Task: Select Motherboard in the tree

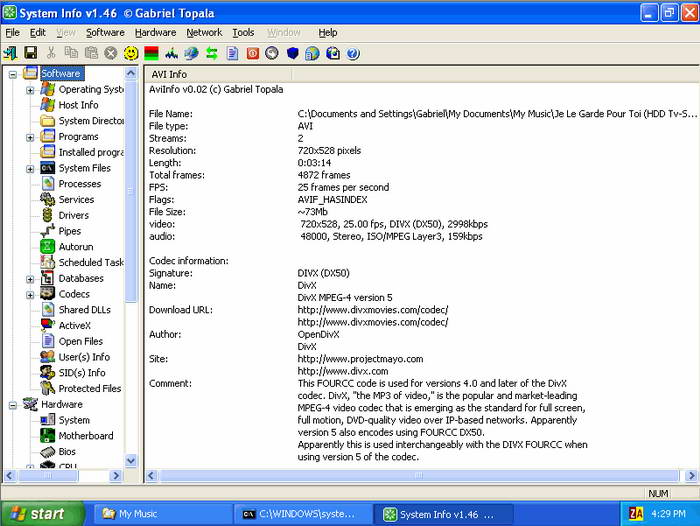Action: (86, 436)
